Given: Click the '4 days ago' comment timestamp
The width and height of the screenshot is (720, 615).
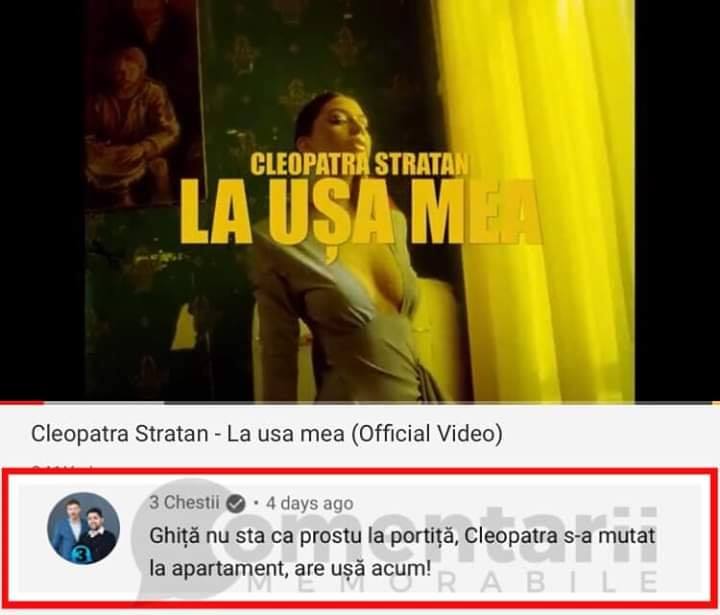Looking at the screenshot, I should [x=310, y=503].
